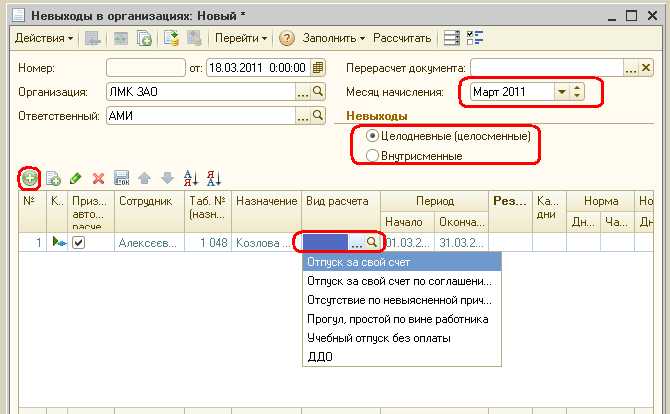The height and width of the screenshot is (414, 670).
Task: Choose Прогул, простой по вине работника
Action: click(x=402, y=319)
